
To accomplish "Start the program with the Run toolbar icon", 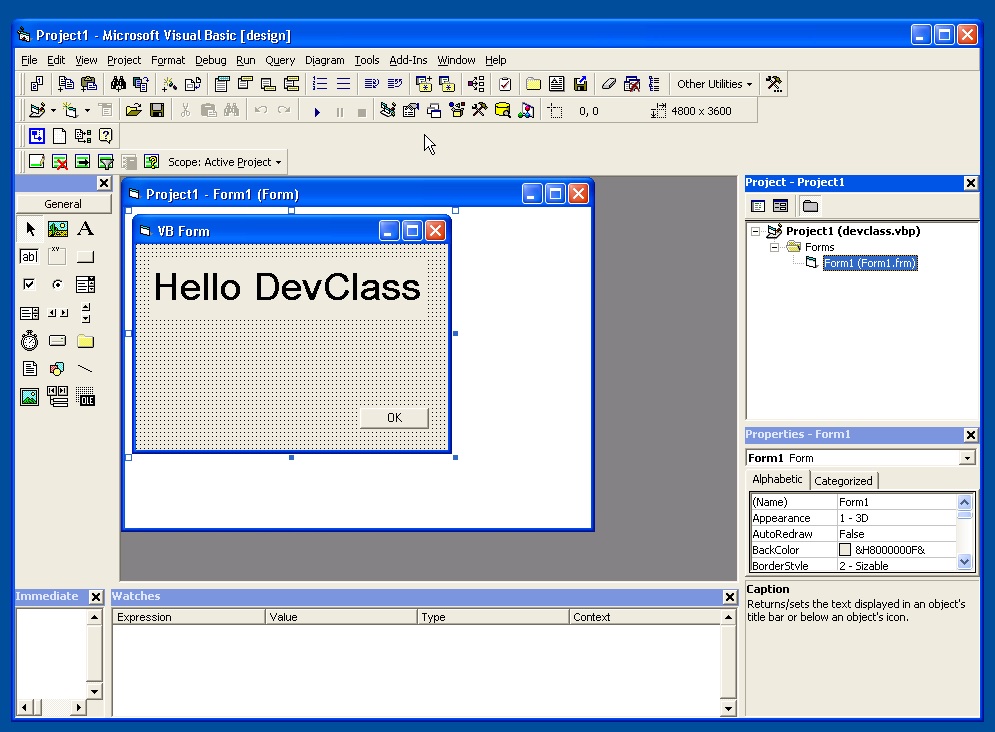I will [317, 110].
